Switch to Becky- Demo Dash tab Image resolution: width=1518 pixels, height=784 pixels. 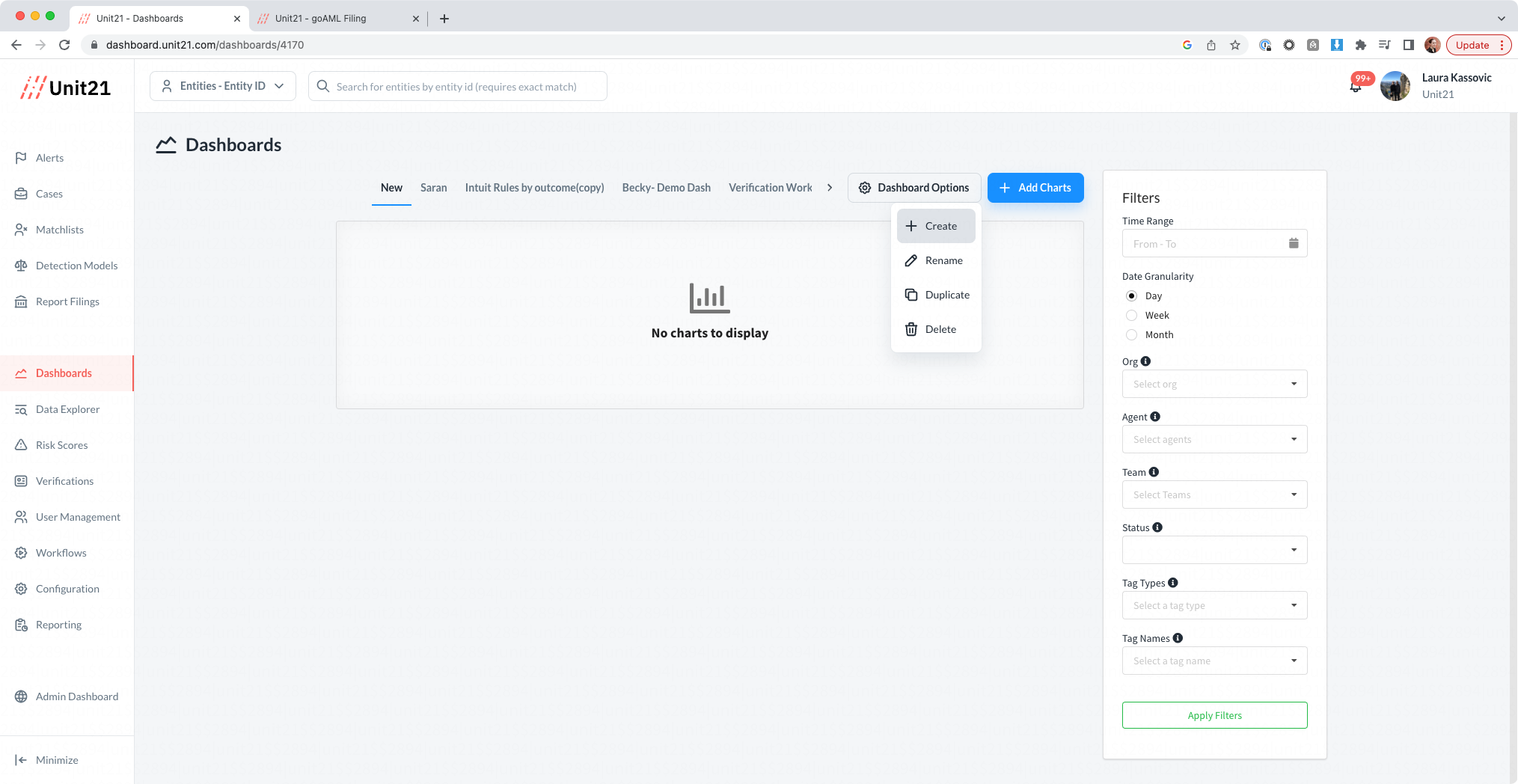(666, 188)
